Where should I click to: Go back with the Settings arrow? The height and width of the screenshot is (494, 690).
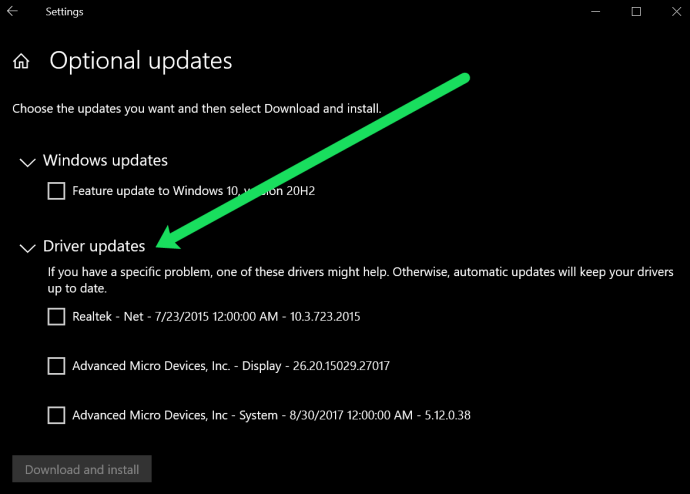click(12, 11)
